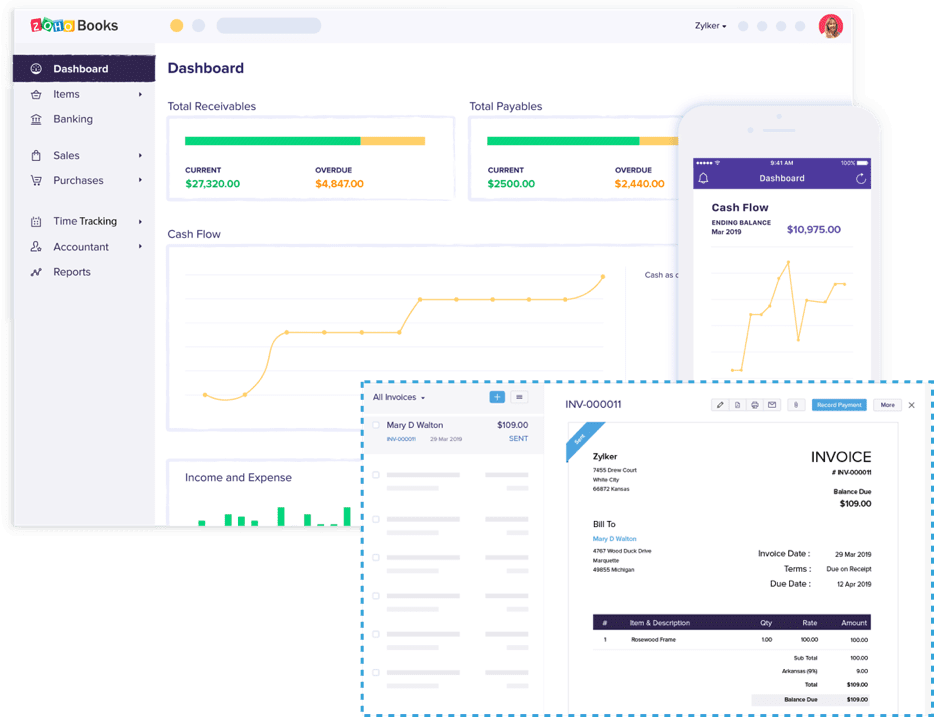Create a new invoice with the plus button
Viewport: 934px width, 717px height.
click(497, 397)
